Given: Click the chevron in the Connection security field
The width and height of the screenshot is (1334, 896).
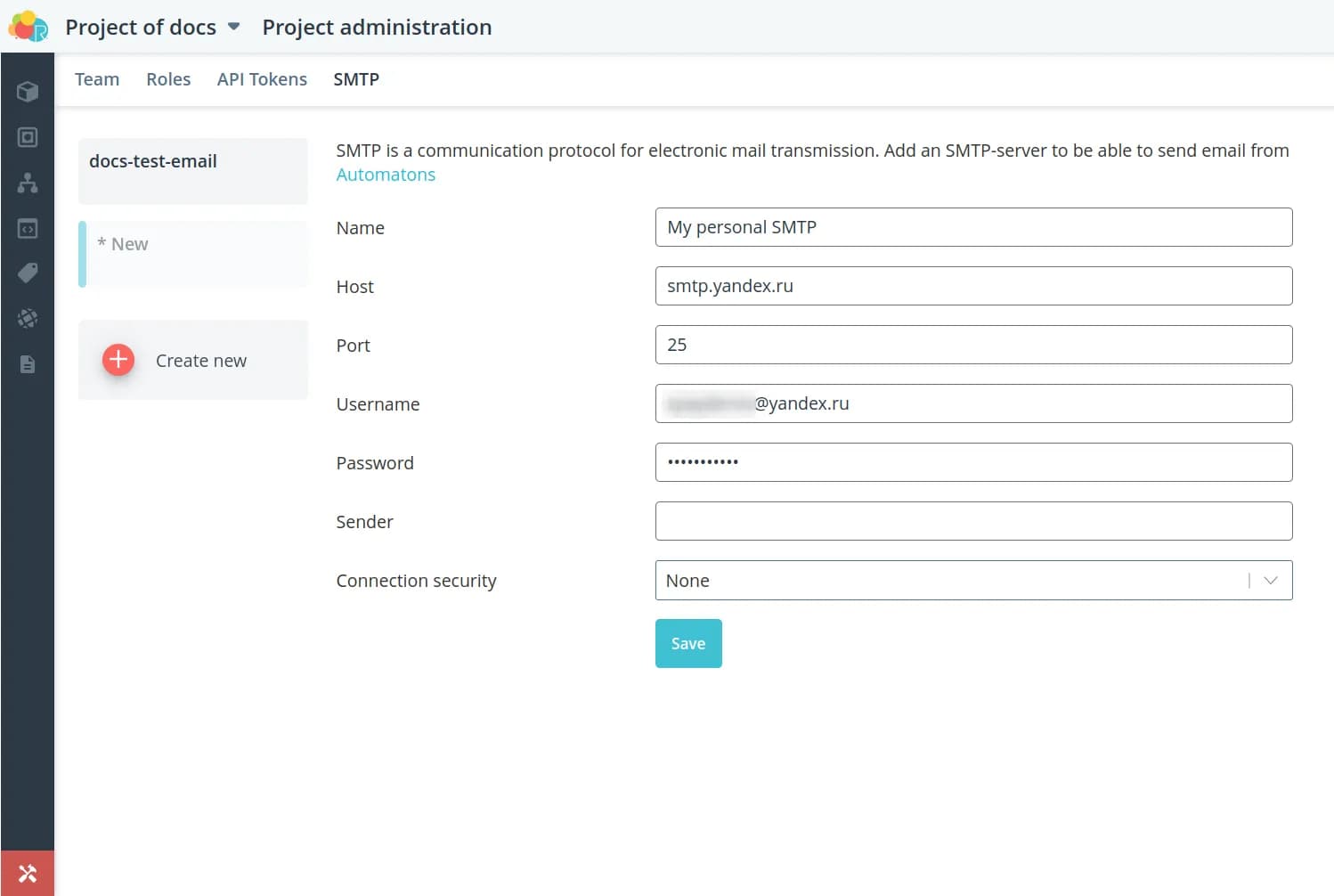Looking at the screenshot, I should 1271,581.
